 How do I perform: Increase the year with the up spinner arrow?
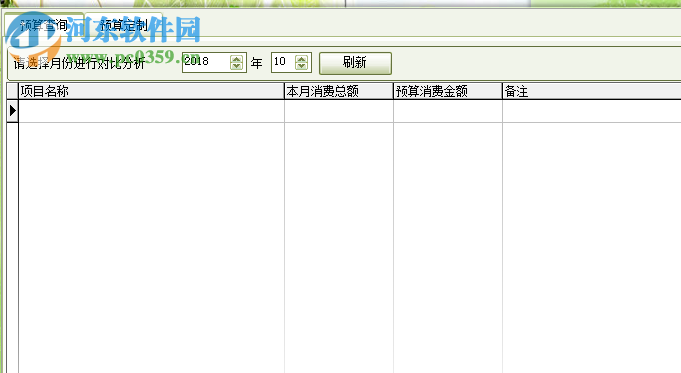point(237,59)
